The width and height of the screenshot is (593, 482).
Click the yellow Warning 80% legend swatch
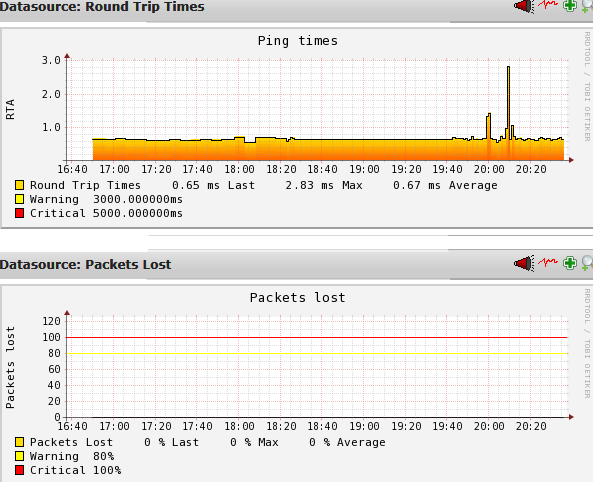tap(19, 456)
